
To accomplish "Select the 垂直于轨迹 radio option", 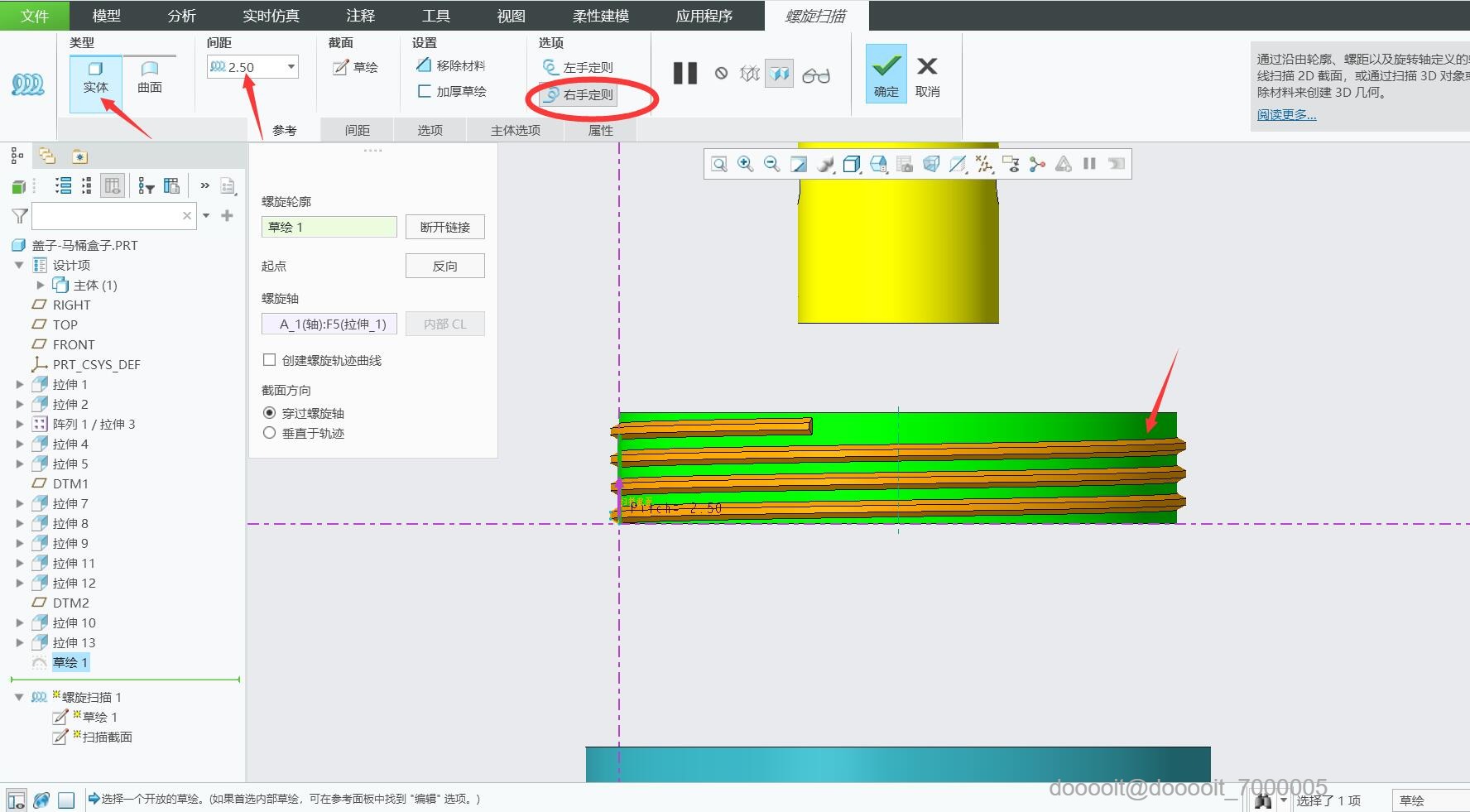I will click(x=269, y=433).
